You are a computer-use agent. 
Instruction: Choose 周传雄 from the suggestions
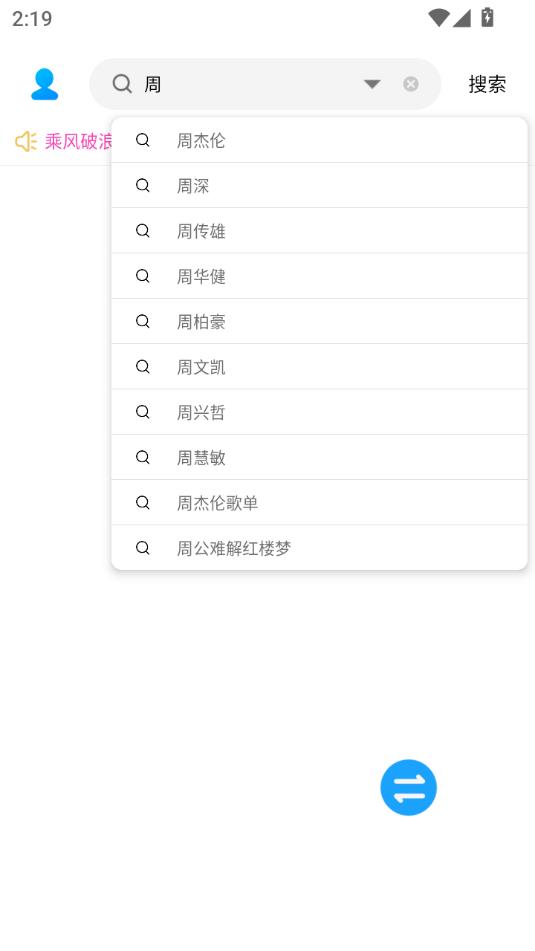pos(320,230)
